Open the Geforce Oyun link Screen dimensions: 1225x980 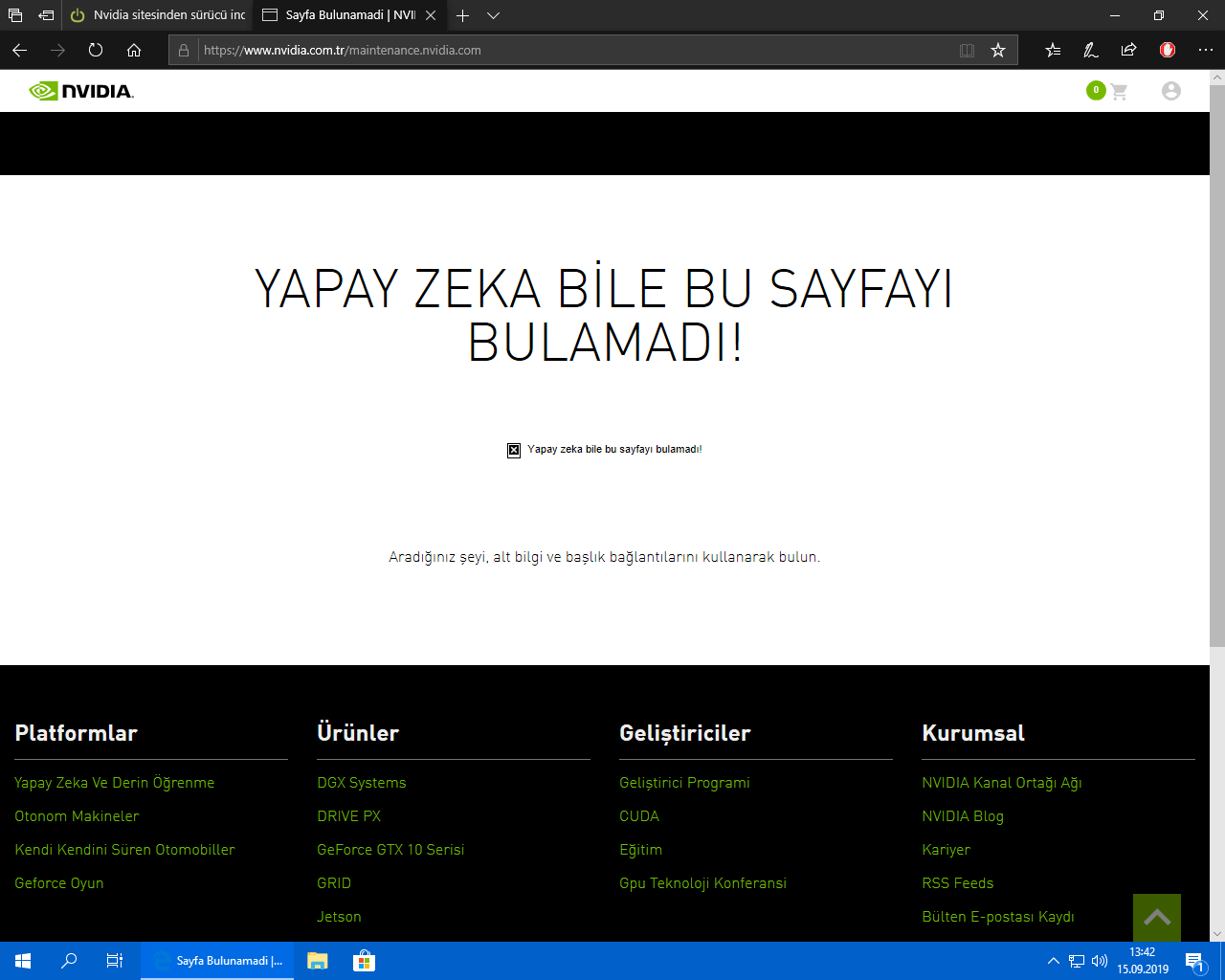point(59,883)
